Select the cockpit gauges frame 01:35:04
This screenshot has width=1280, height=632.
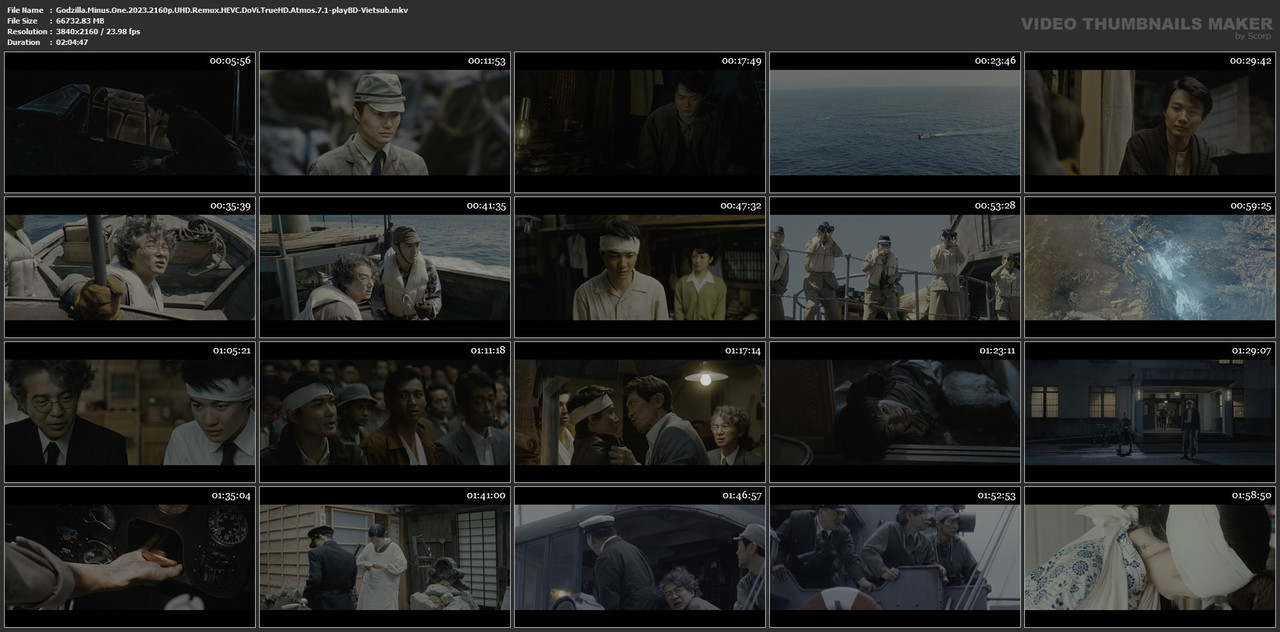(130, 557)
